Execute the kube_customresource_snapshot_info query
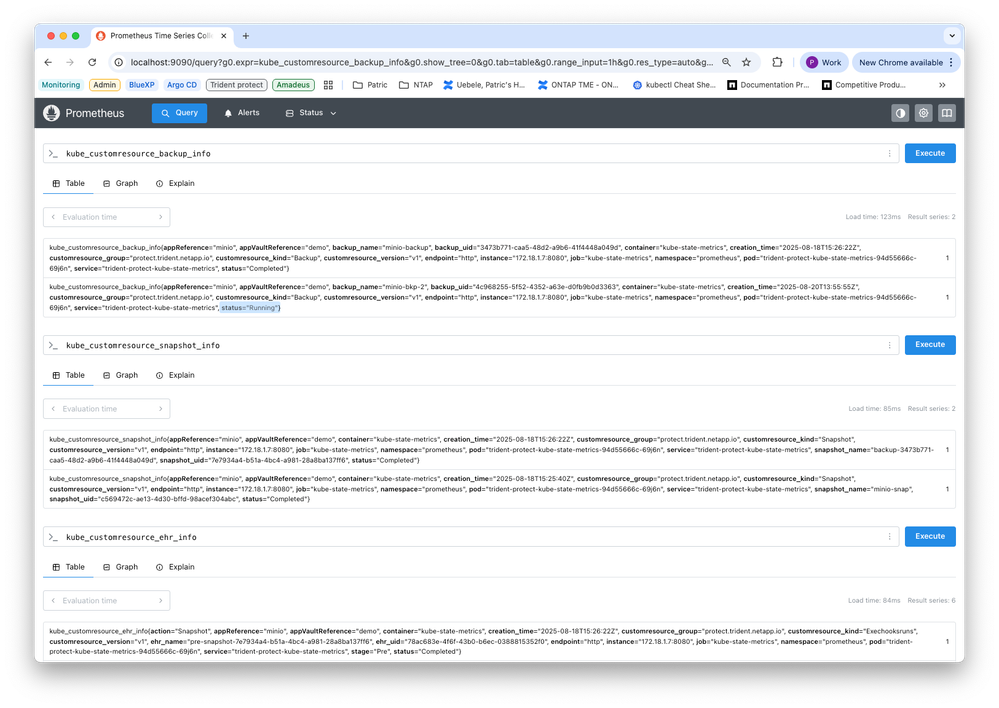 (930, 345)
